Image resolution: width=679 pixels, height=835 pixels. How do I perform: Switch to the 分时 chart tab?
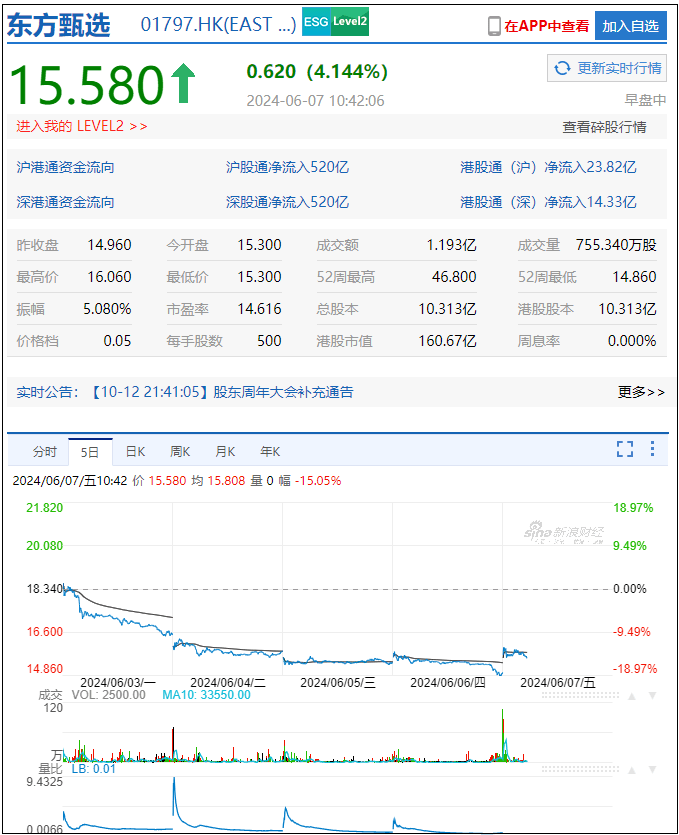tap(45, 452)
